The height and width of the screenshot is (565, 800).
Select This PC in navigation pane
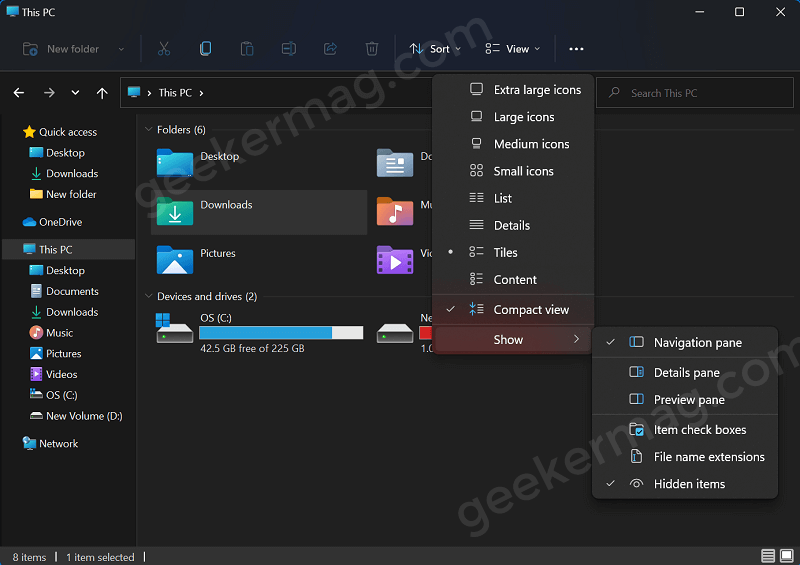(68, 250)
